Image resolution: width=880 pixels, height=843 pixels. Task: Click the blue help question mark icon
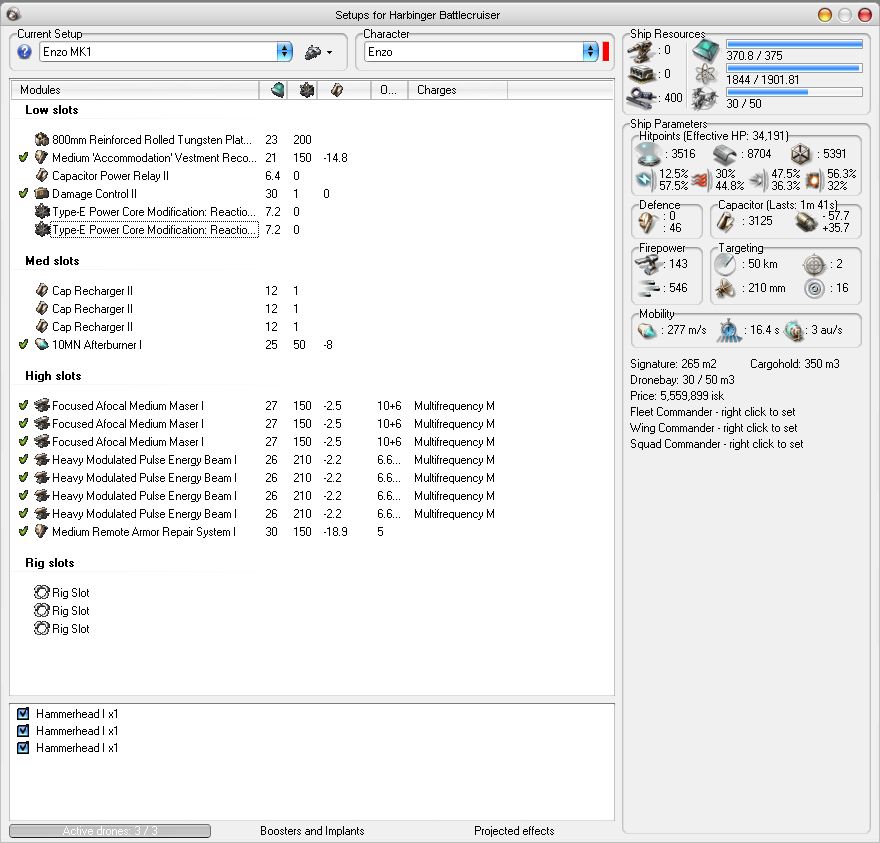pyautogui.click(x=24, y=52)
